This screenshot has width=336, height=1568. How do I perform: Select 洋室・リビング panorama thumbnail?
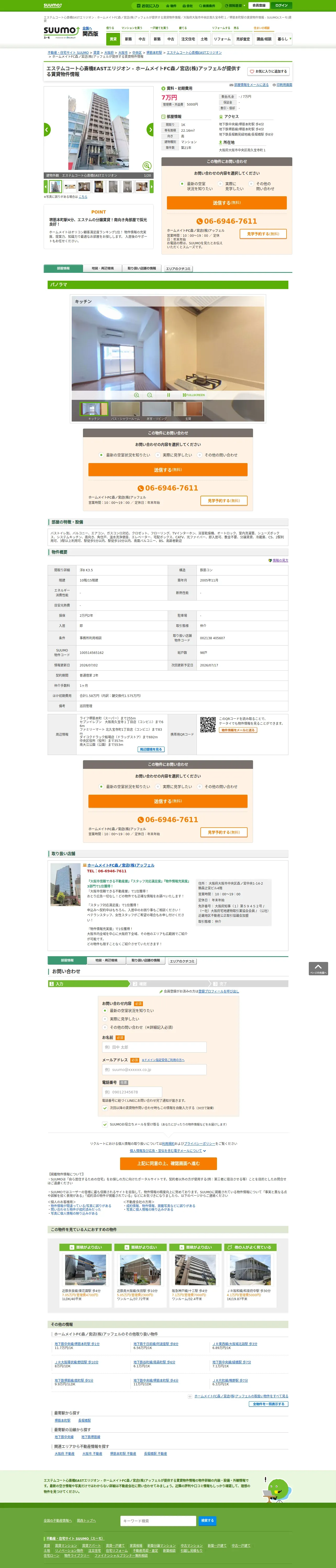pos(157,409)
